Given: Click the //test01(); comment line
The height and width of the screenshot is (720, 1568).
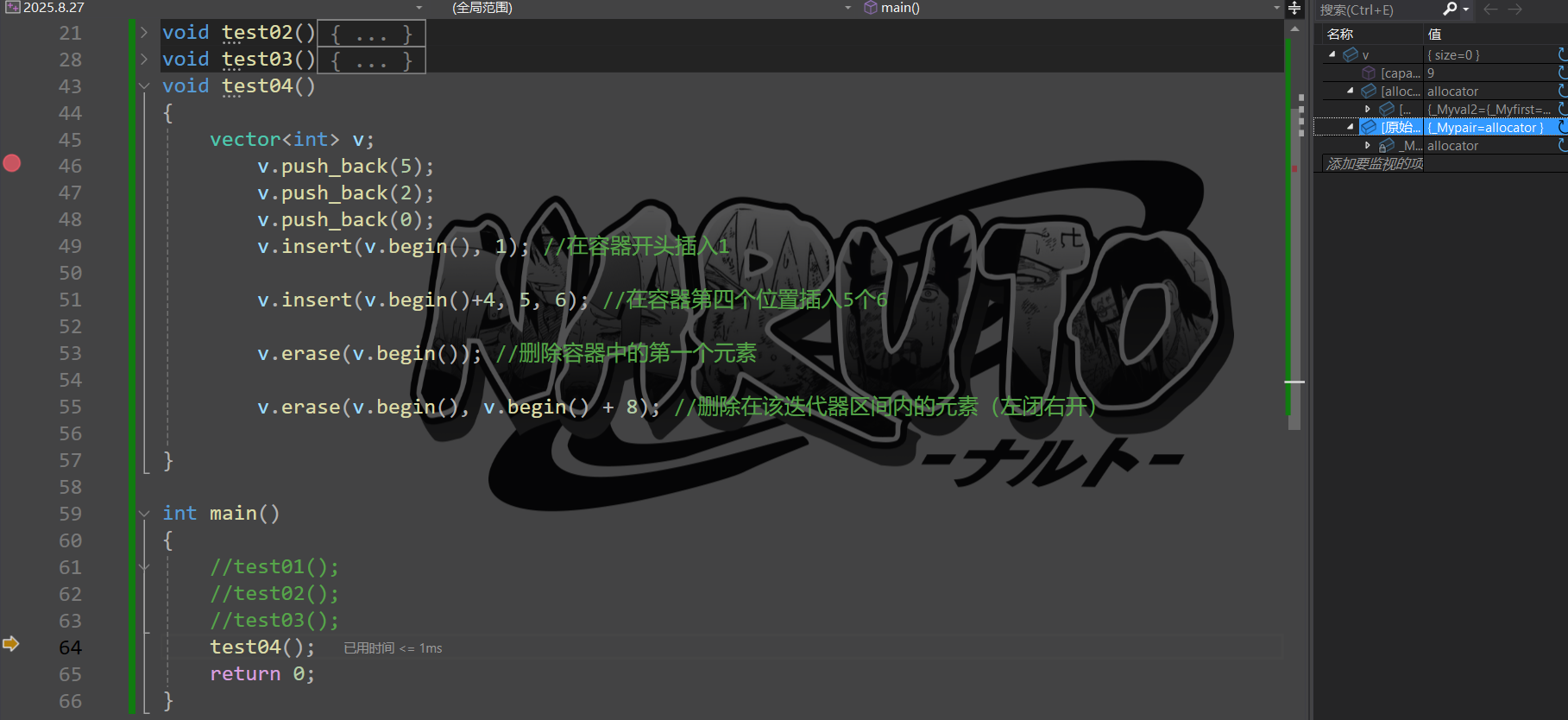Looking at the screenshot, I should click(274, 566).
